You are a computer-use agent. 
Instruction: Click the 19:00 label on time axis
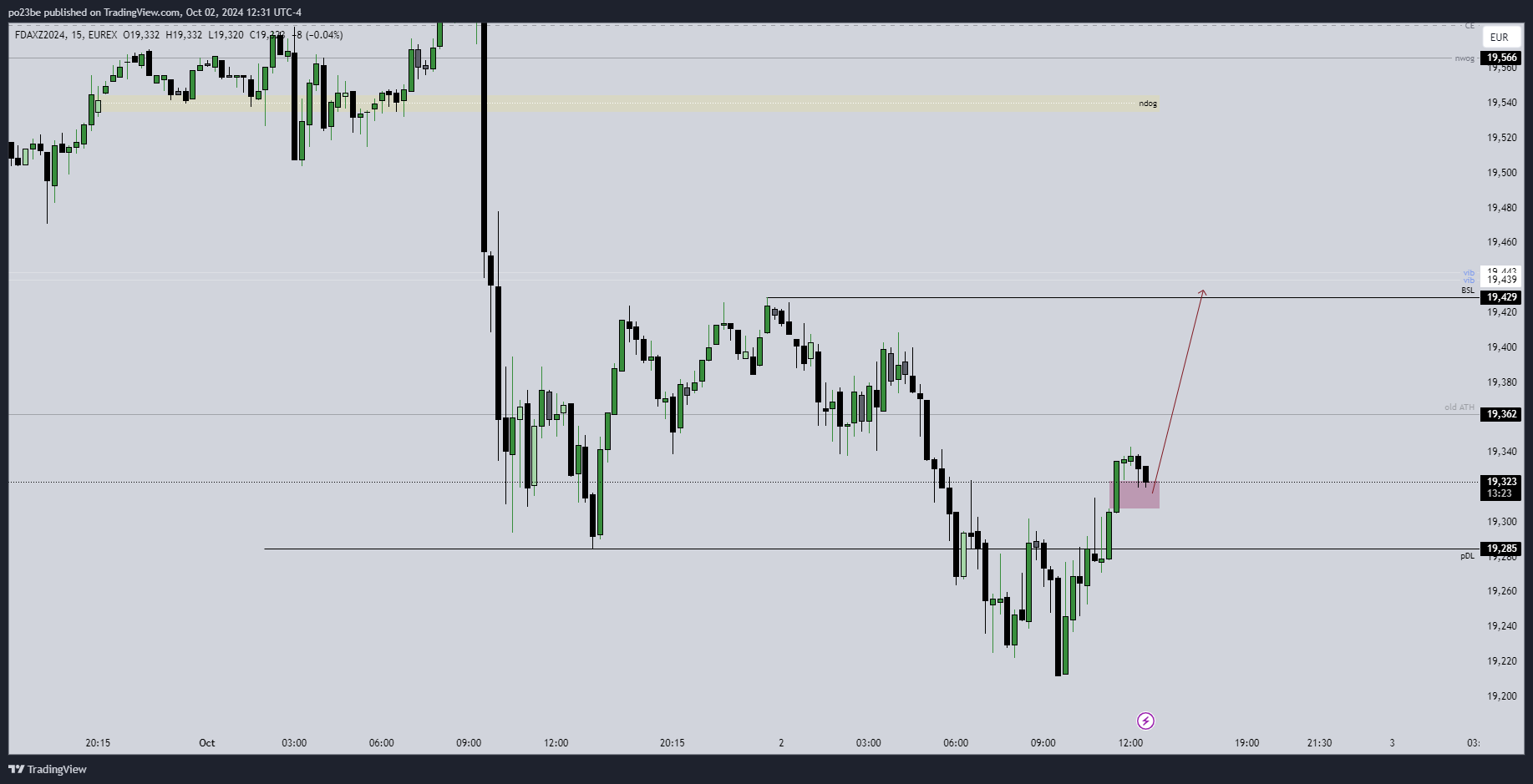pyautogui.click(x=1246, y=742)
